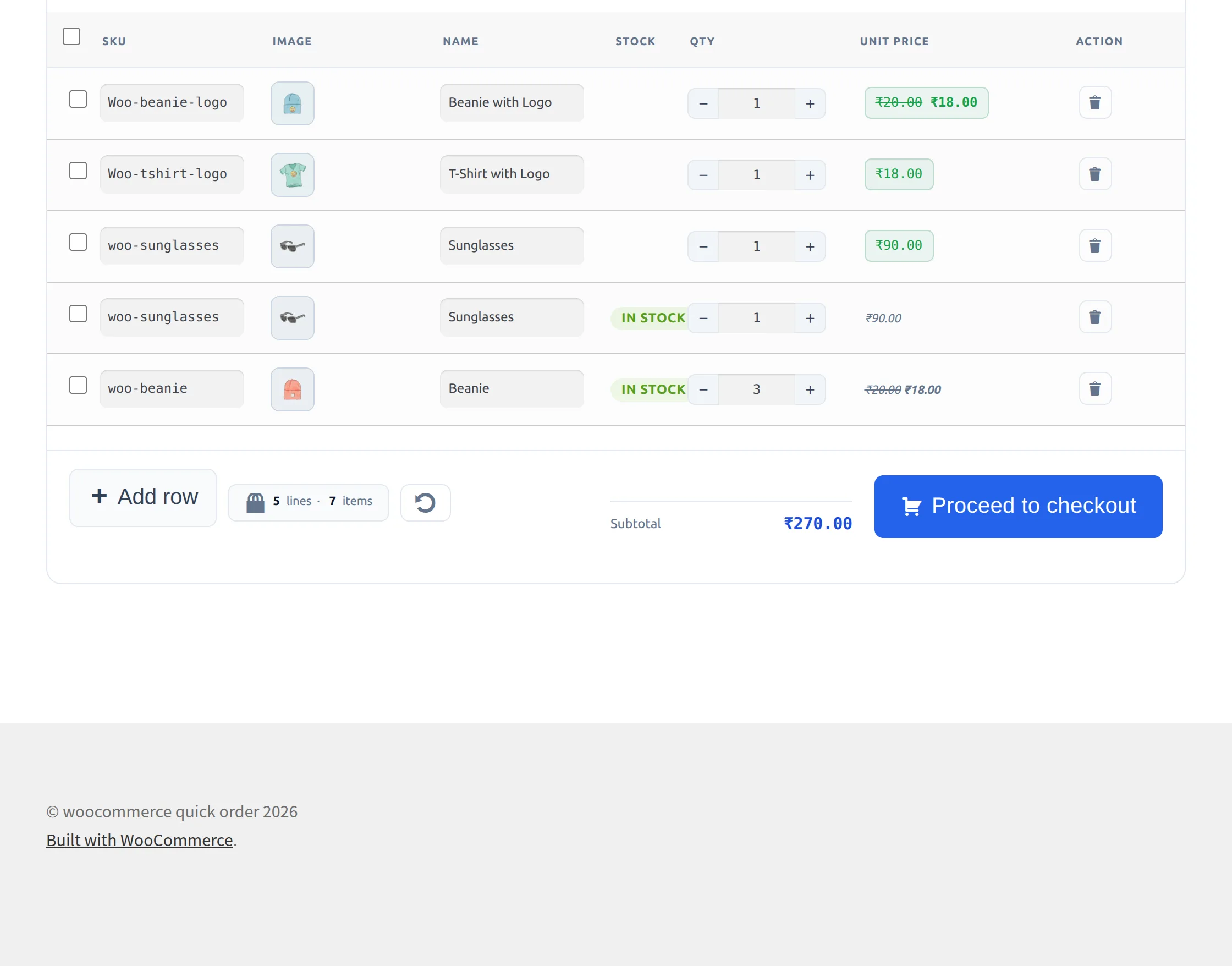
Task: Click the QTY column header
Action: pyautogui.click(x=702, y=41)
